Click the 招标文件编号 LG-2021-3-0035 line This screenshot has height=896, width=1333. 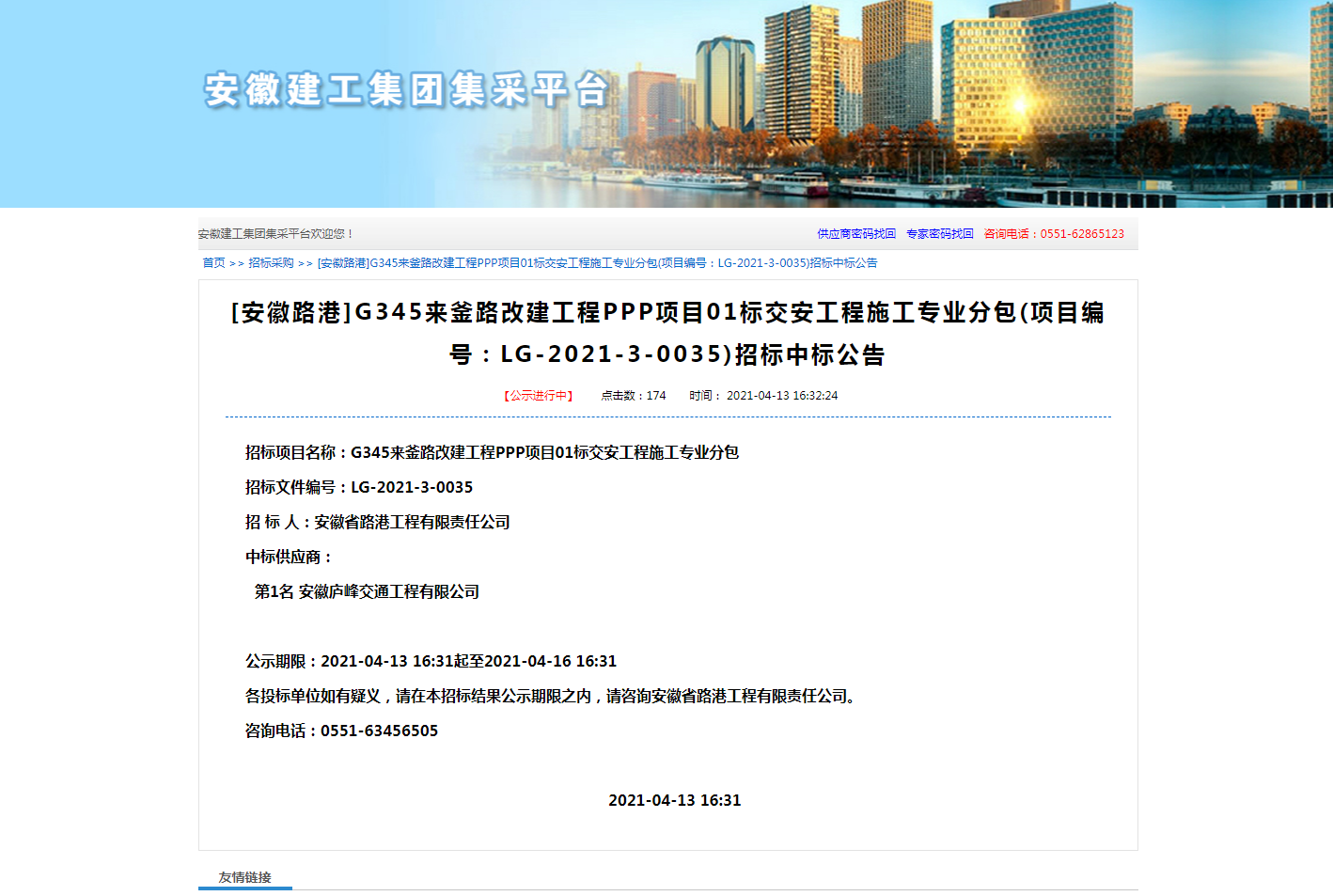(359, 487)
